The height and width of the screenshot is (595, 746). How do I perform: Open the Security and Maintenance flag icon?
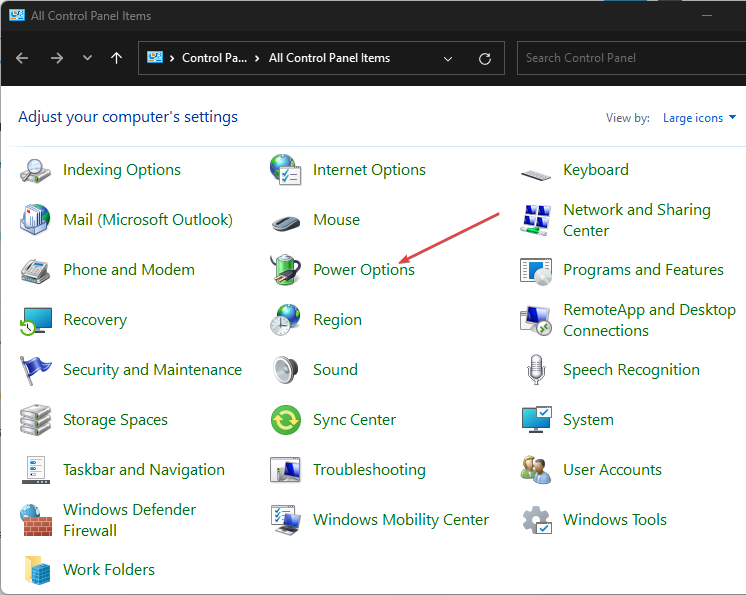pyautogui.click(x=36, y=370)
